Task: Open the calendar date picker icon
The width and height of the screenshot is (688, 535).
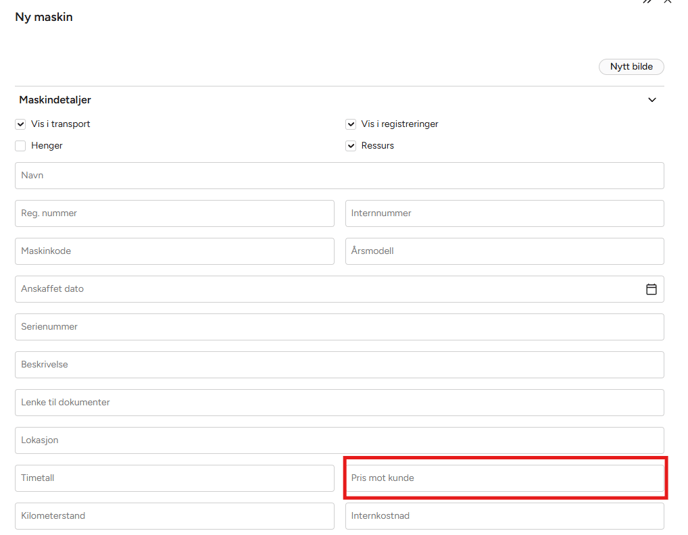Action: click(651, 289)
